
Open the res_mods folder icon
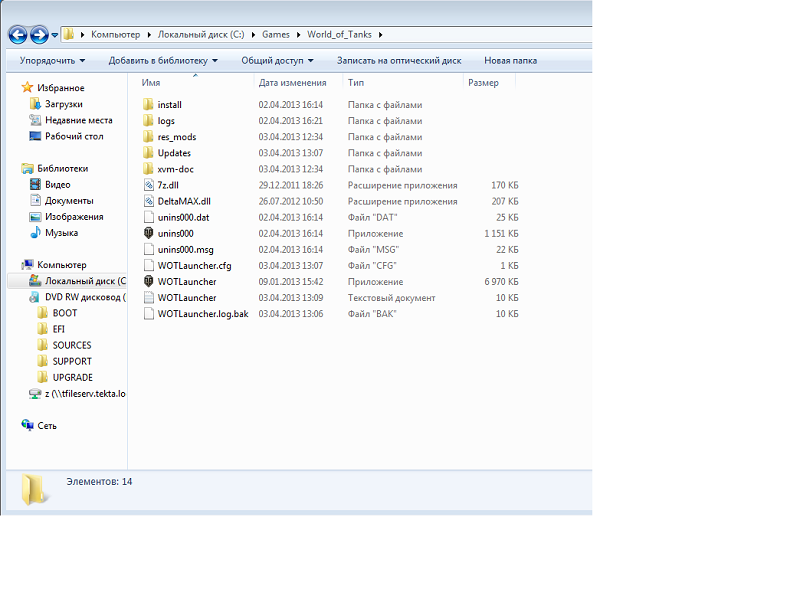pos(149,137)
